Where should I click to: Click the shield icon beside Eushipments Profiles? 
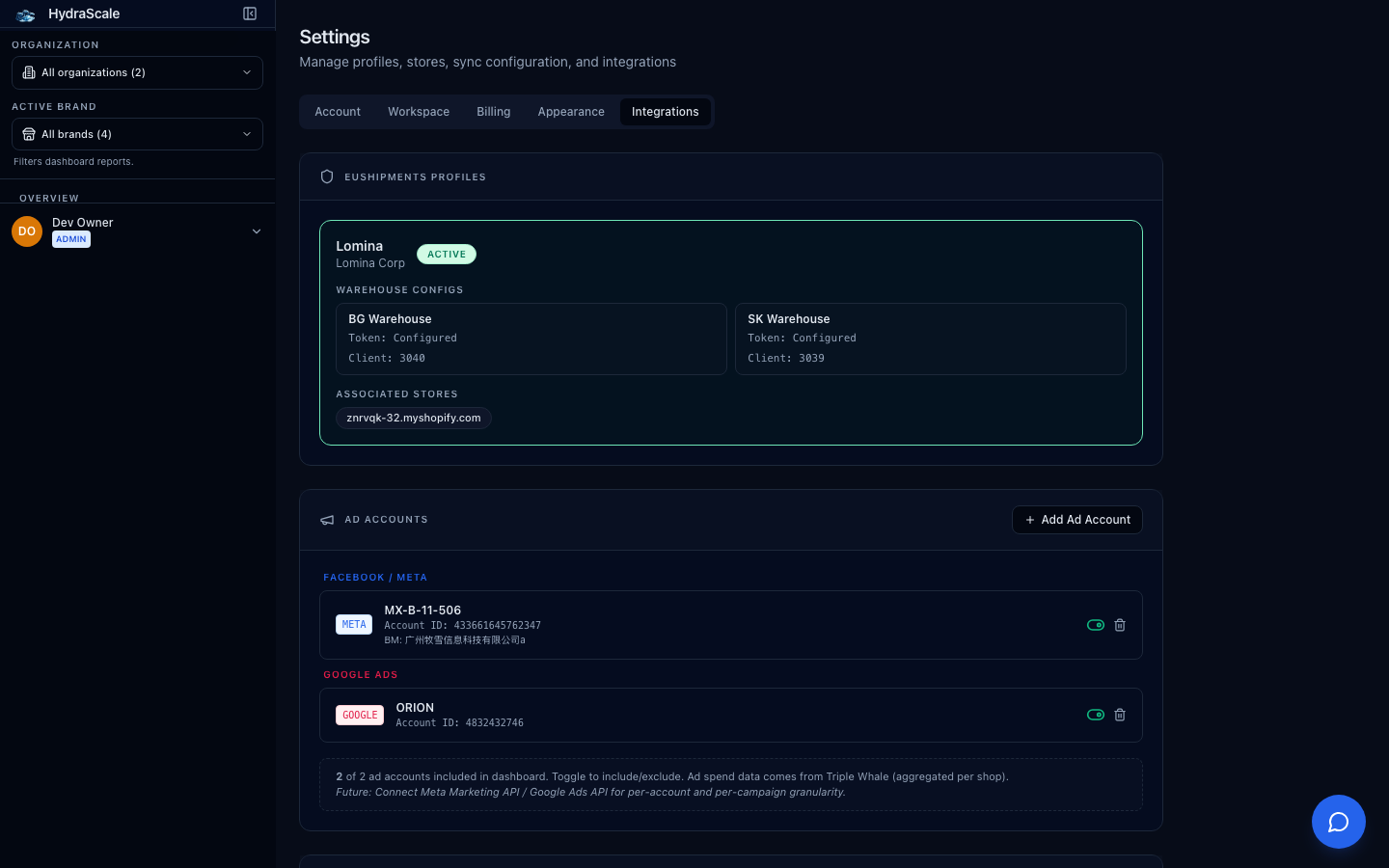327,176
